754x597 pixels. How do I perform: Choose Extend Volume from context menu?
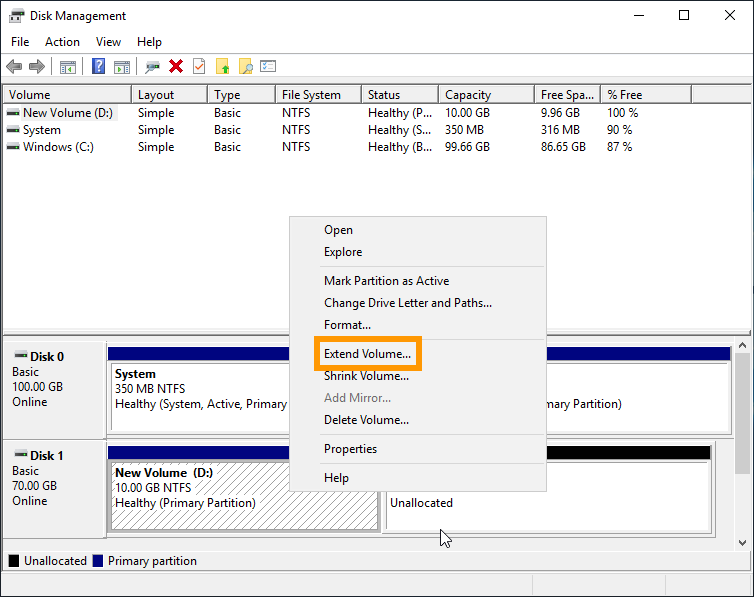point(367,354)
